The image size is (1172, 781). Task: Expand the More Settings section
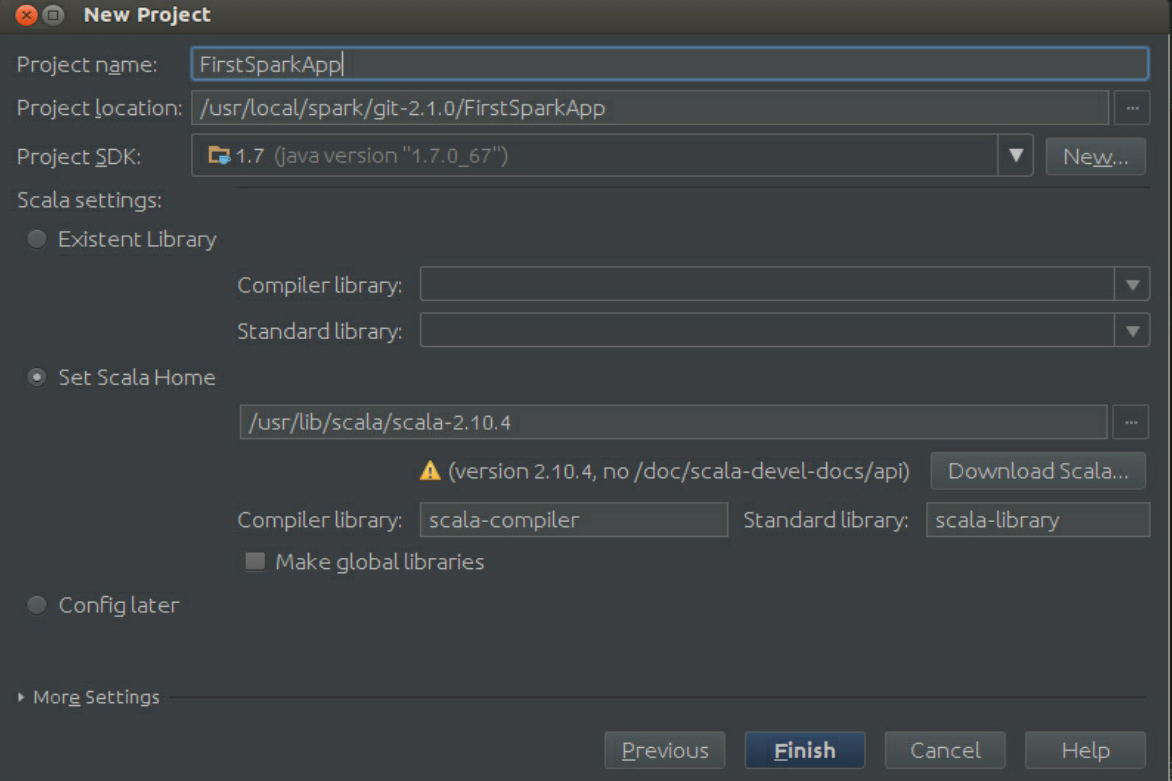pos(22,697)
